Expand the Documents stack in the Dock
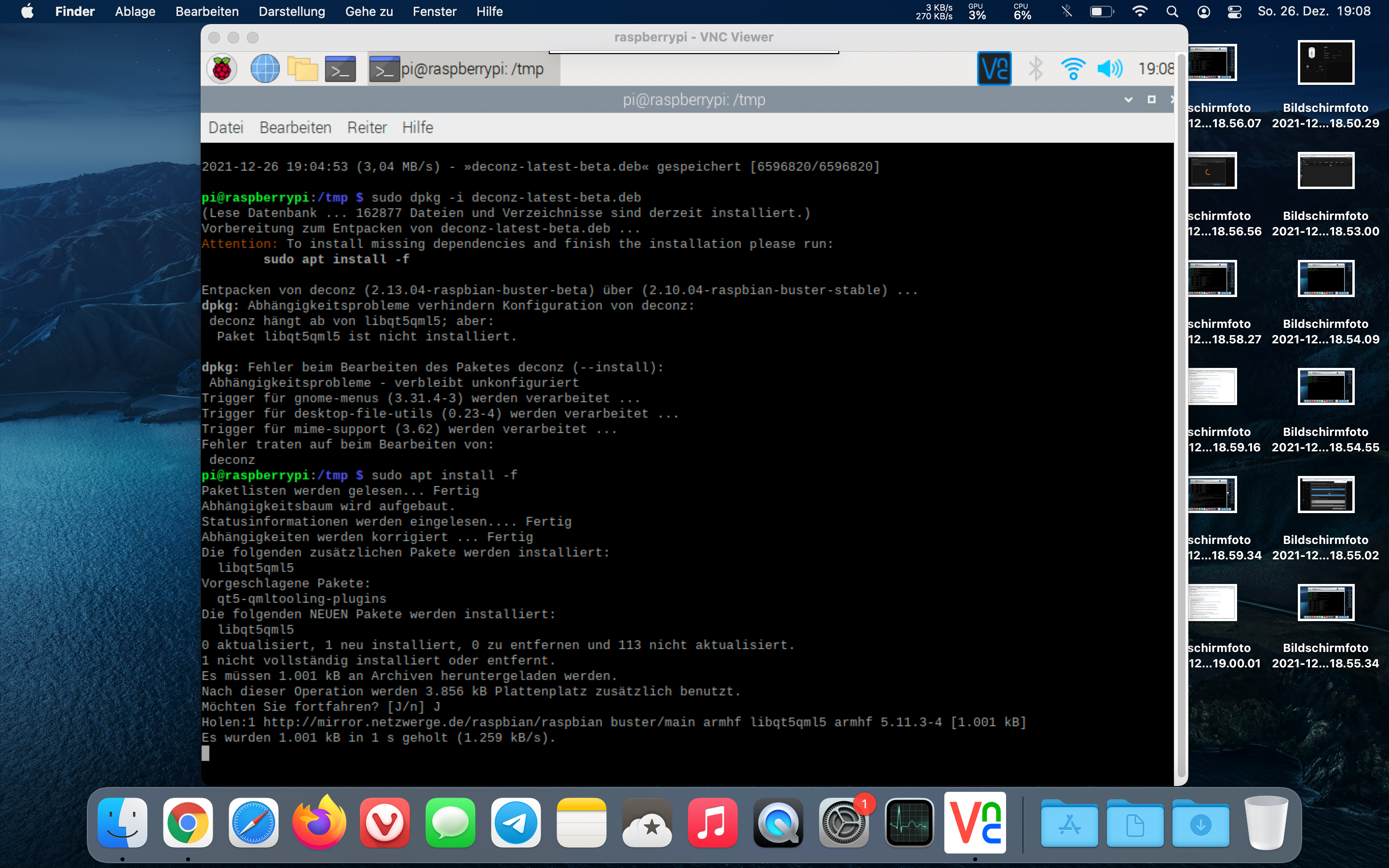The height and width of the screenshot is (868, 1389). [1135, 825]
